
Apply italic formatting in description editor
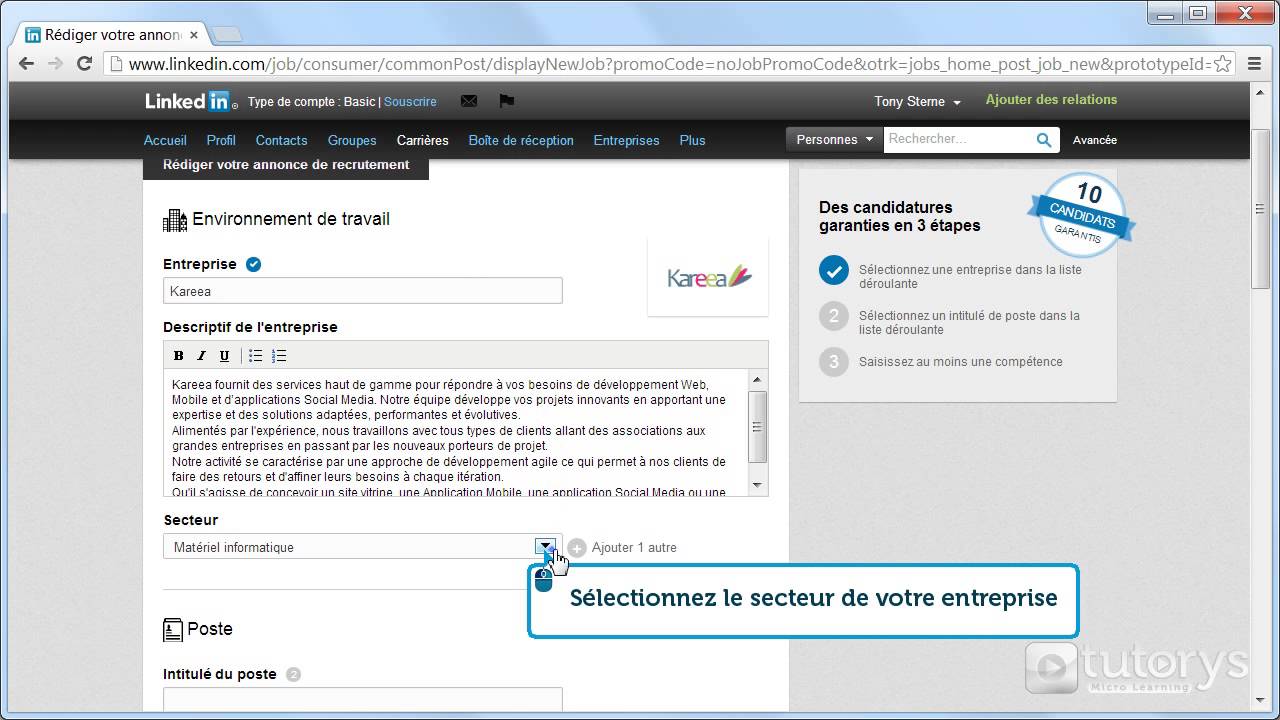tap(201, 356)
